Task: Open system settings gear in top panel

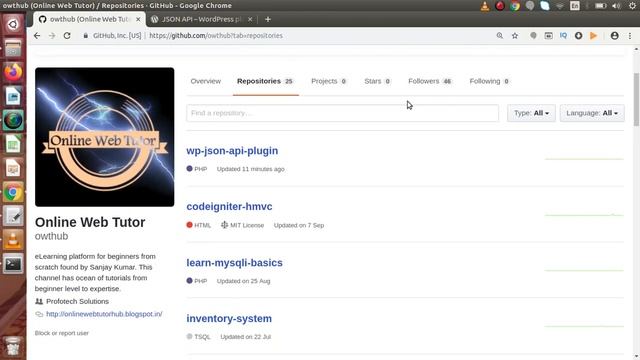Action: (x=632, y=6)
